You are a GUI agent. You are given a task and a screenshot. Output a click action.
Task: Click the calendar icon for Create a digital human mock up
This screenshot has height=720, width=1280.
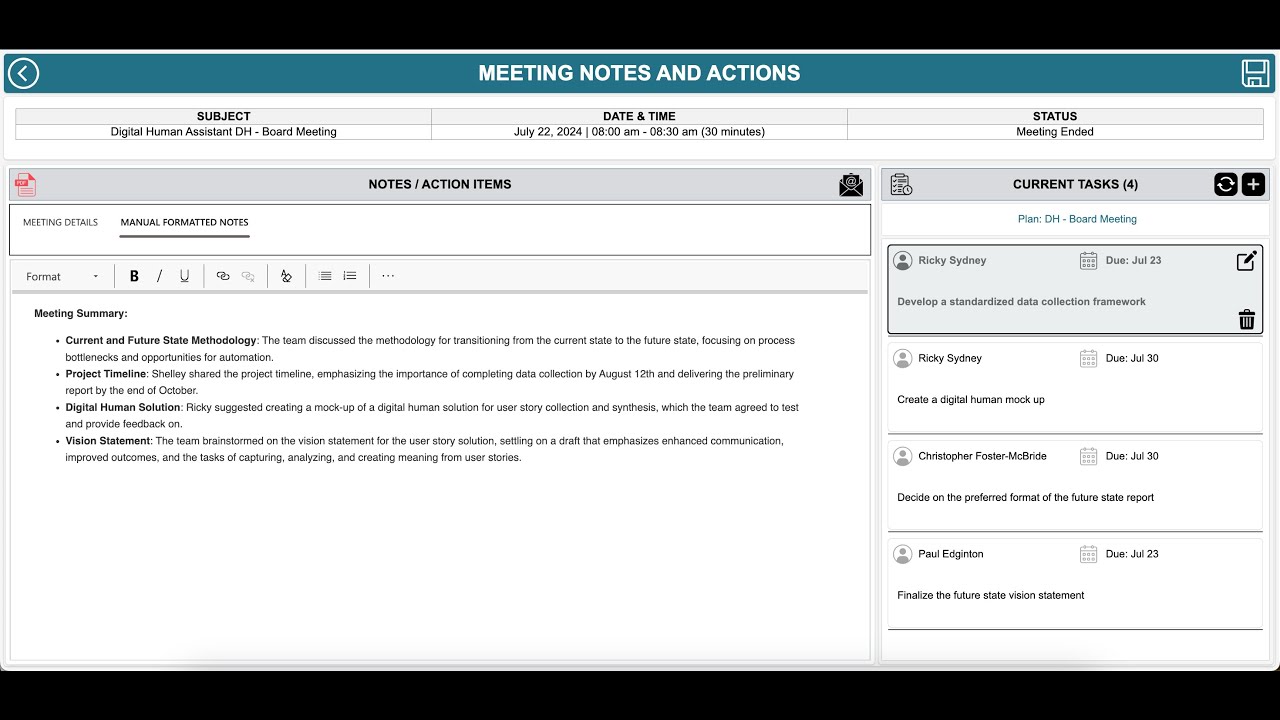[x=1089, y=358]
